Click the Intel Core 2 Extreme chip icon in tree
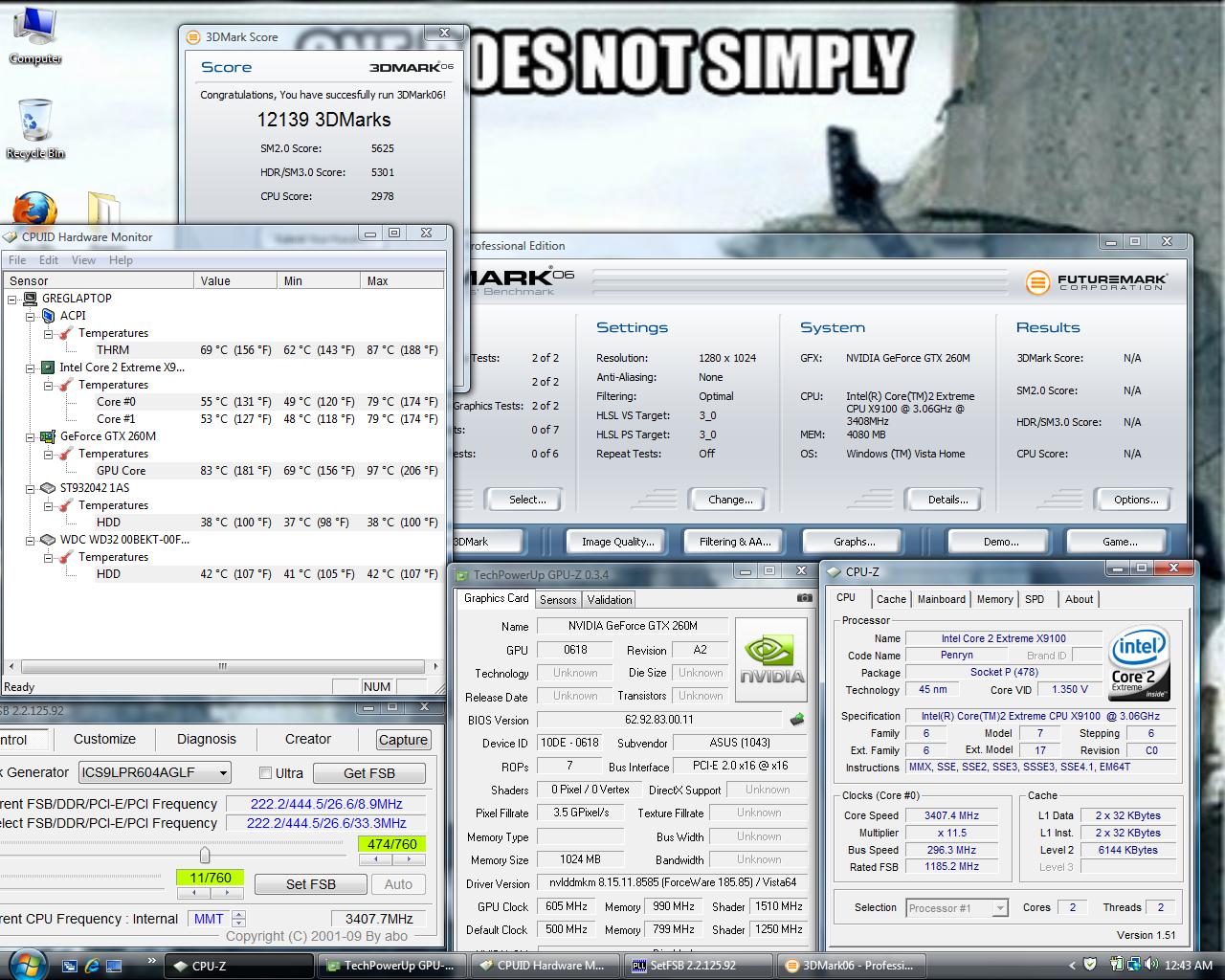 click(47, 367)
